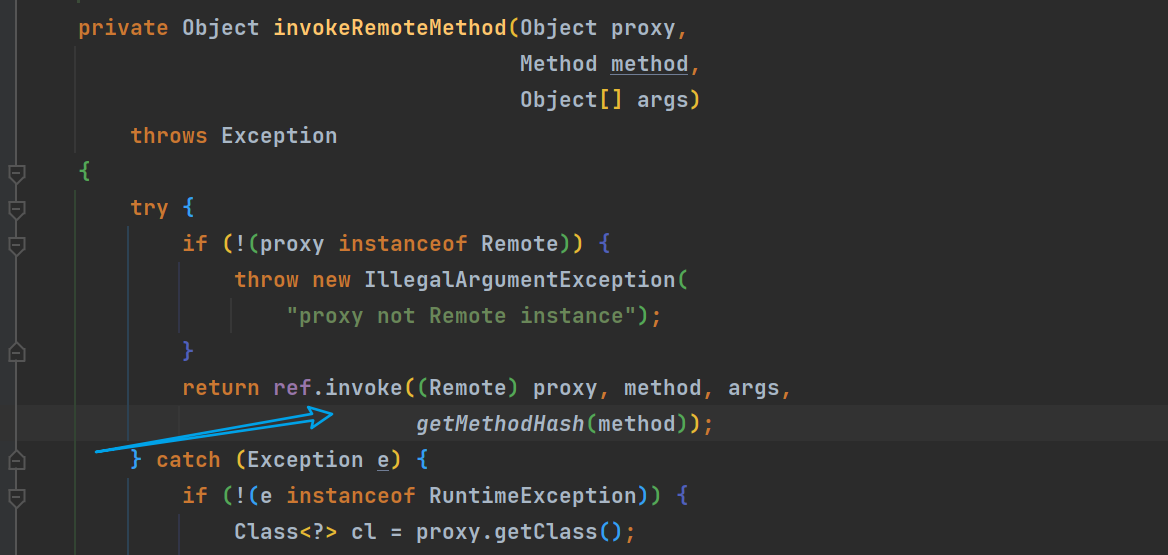Image resolution: width=1168 pixels, height=555 pixels.
Task: Click the underlined method parameter declaration
Action: point(649,64)
